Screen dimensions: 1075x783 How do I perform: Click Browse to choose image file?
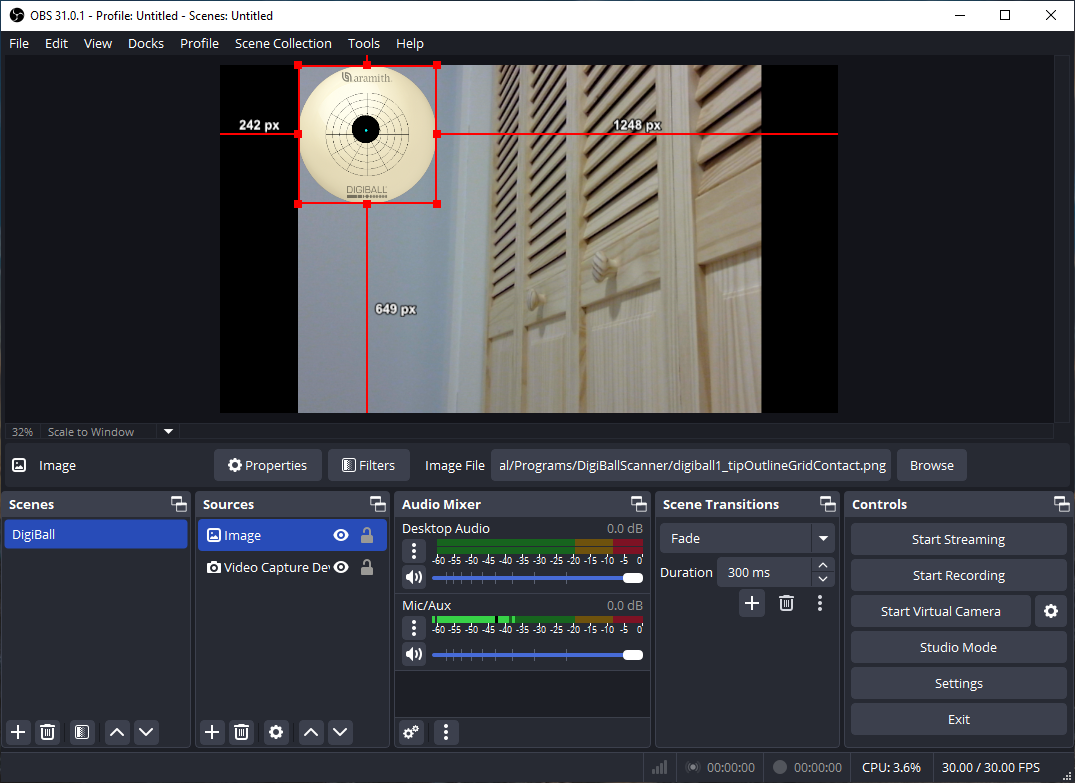point(931,465)
